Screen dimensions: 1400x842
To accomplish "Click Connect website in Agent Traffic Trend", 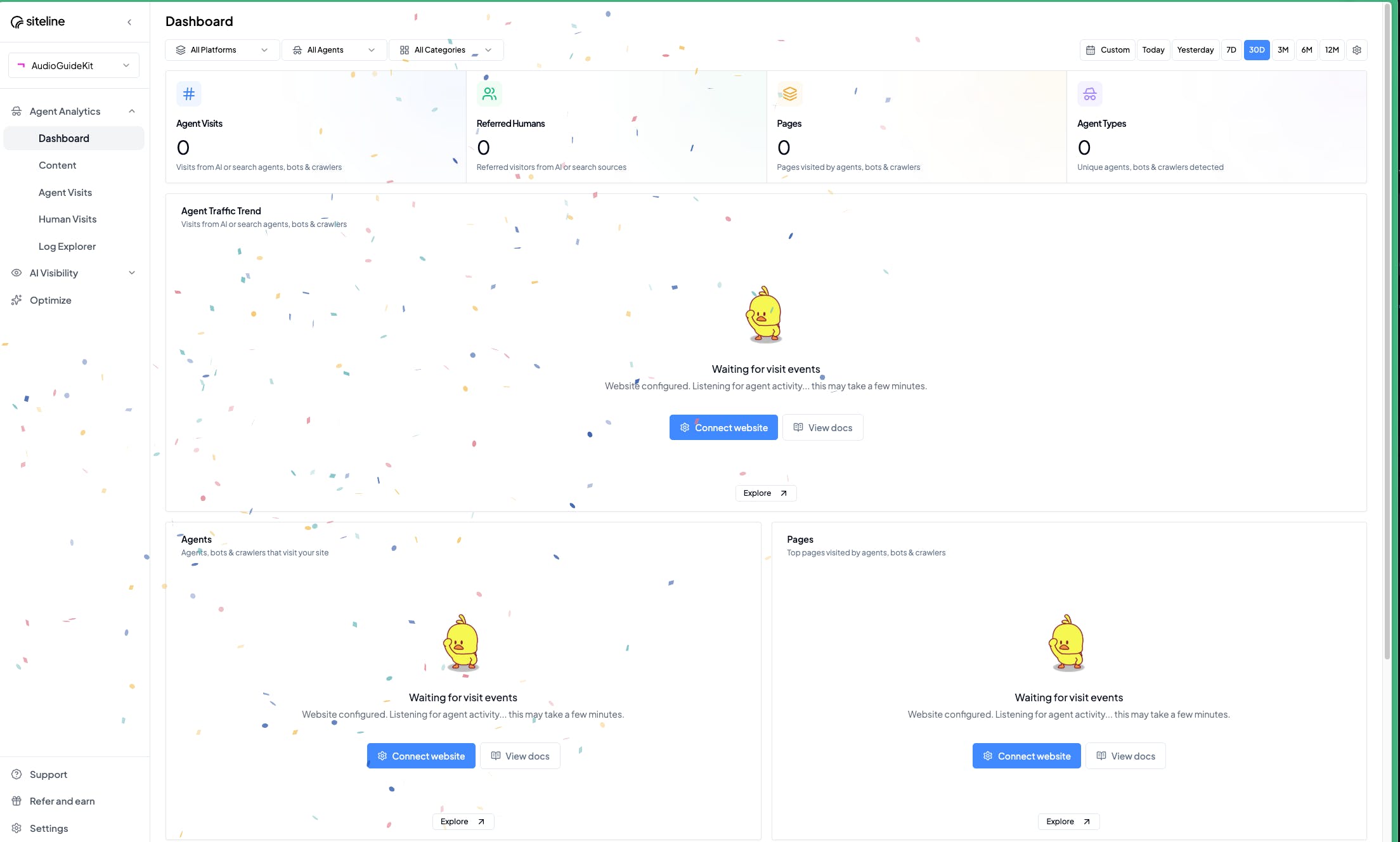I will tap(723, 428).
